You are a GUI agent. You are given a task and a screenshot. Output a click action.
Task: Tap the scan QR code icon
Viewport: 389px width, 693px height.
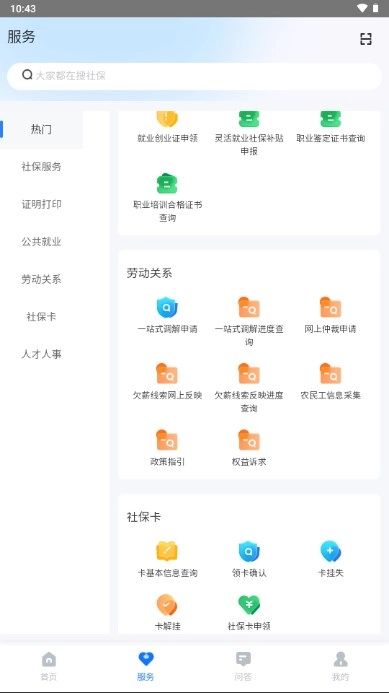point(366,39)
